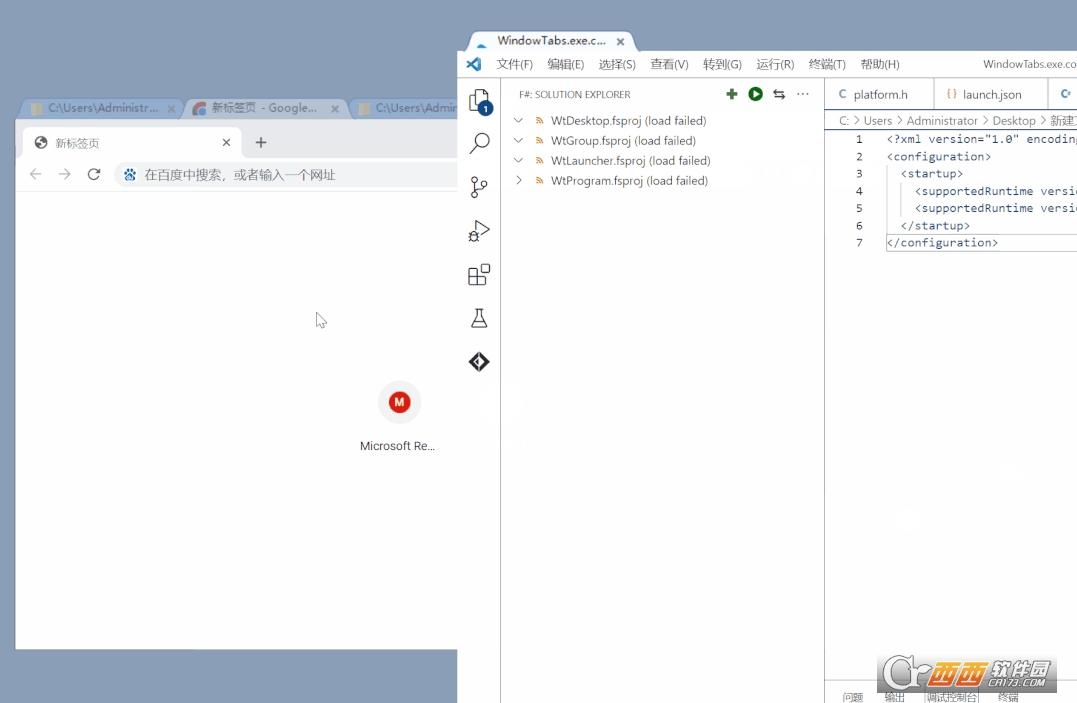Open the 转到(G) menu
1077x703 pixels.
(722, 64)
